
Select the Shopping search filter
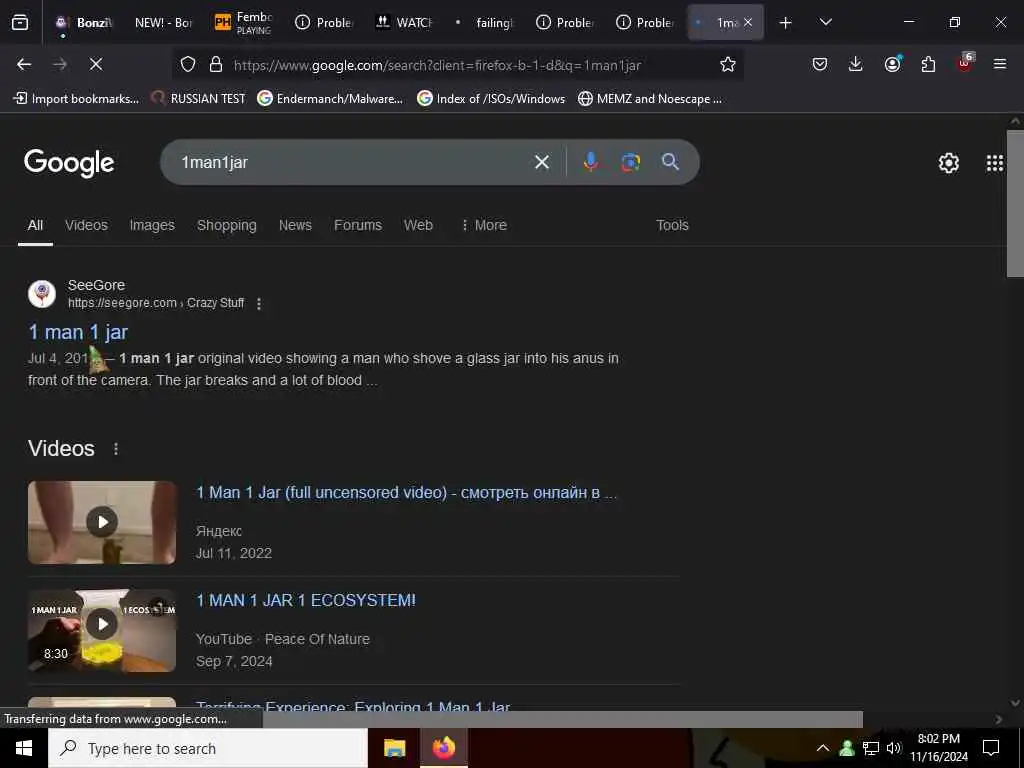pyautogui.click(x=227, y=225)
